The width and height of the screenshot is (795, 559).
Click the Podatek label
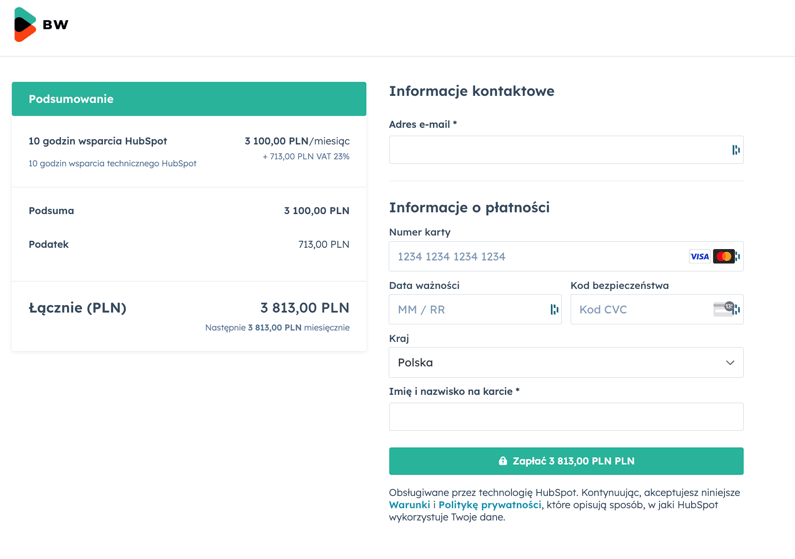[x=49, y=244]
